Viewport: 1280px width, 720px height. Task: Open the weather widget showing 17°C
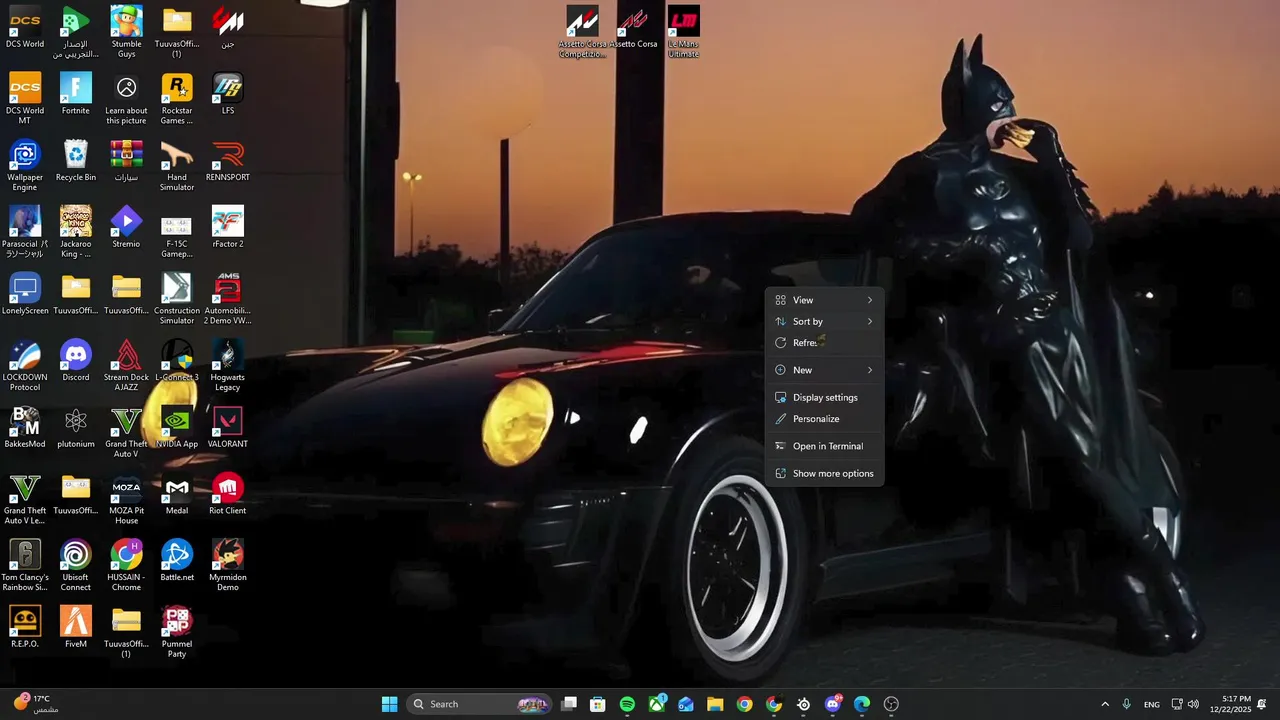tap(34, 704)
